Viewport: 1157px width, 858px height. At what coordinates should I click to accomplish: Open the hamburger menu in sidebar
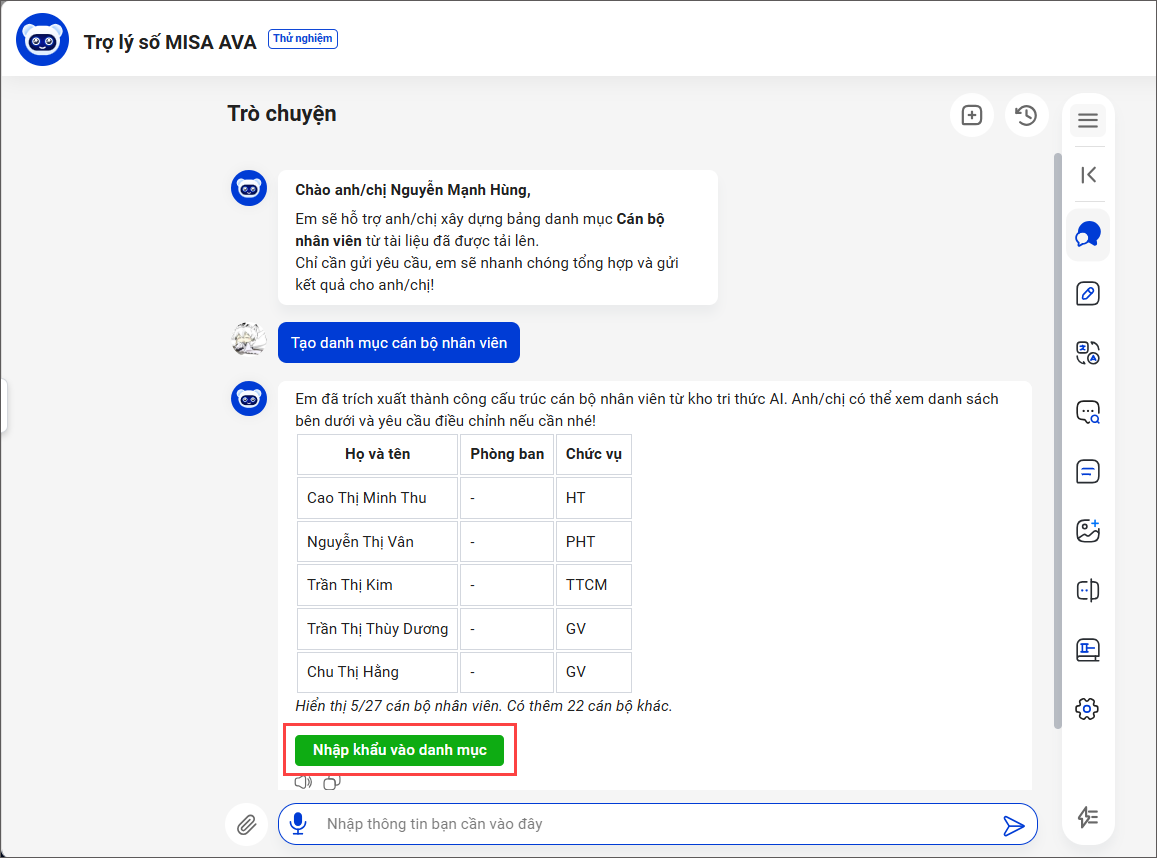[x=1088, y=121]
